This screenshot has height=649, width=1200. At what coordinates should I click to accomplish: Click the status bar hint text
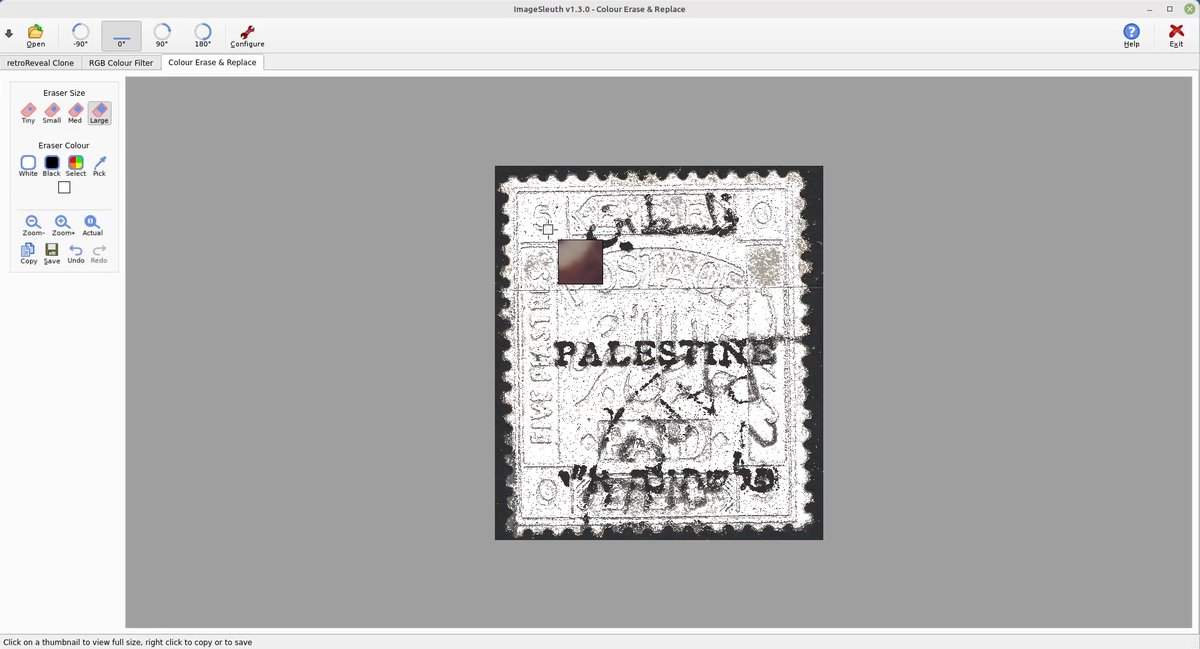click(128, 642)
